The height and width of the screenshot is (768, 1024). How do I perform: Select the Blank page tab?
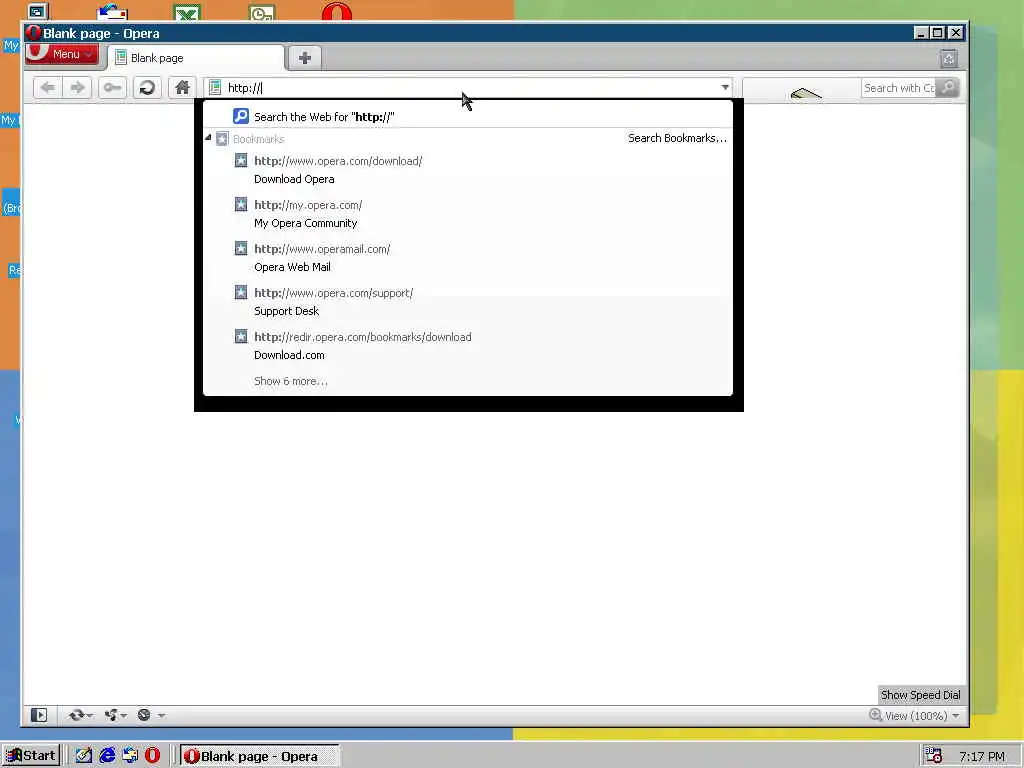pos(195,57)
